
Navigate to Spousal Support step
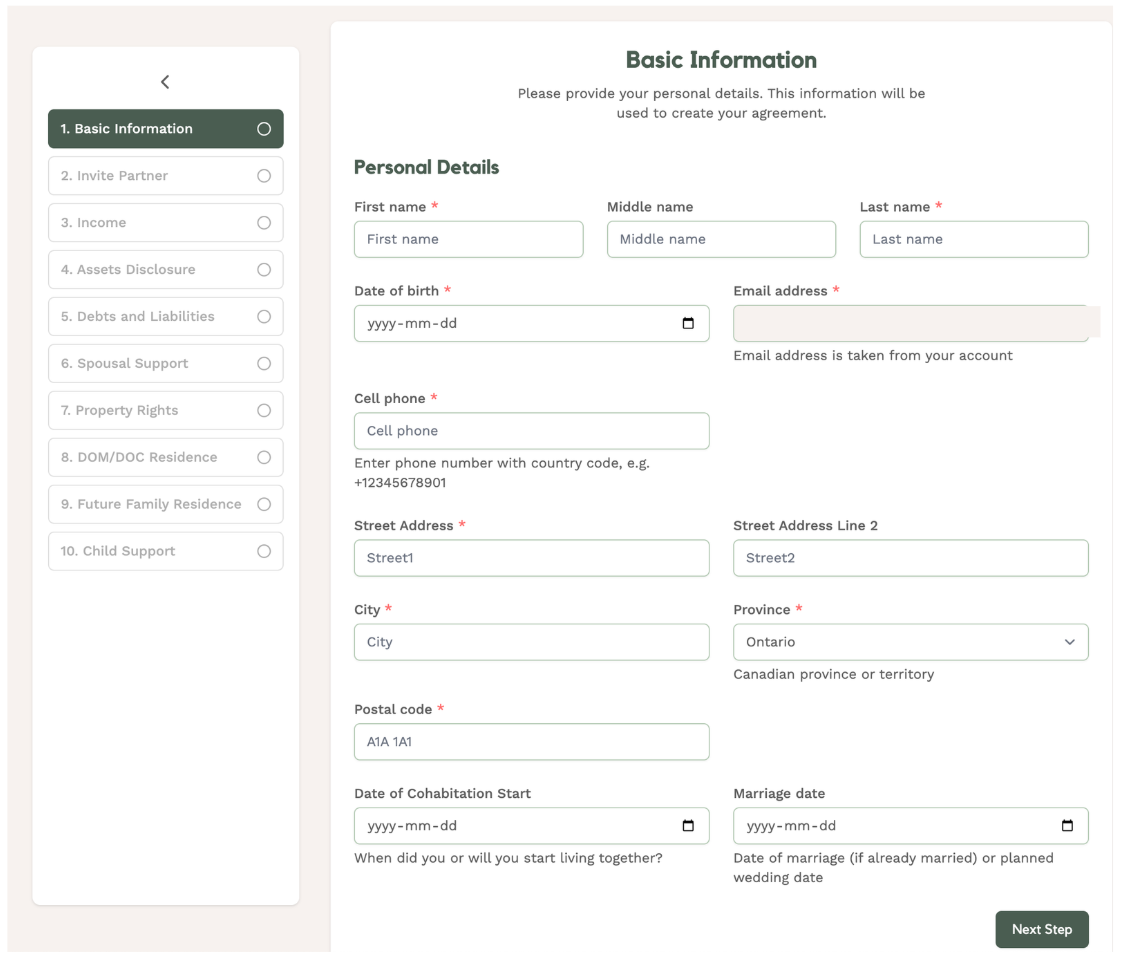pos(150,364)
